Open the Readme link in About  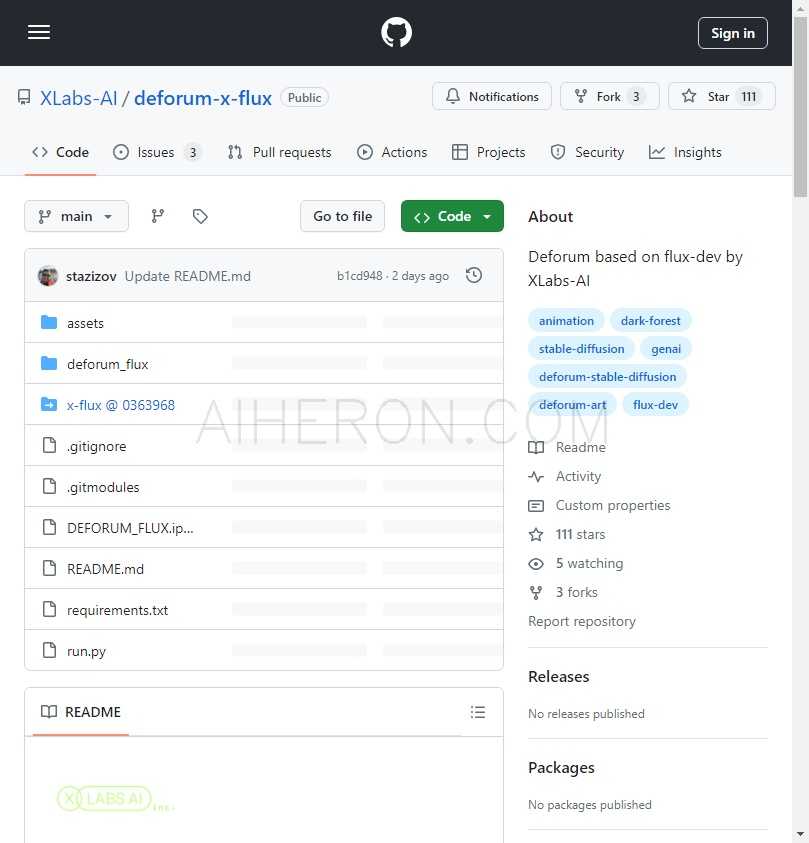567,447
